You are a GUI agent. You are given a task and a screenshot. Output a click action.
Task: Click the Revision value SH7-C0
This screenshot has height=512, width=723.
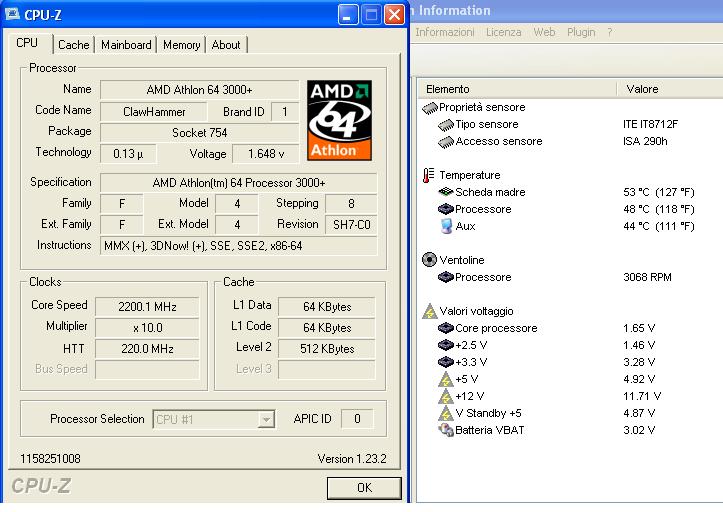pos(351,225)
